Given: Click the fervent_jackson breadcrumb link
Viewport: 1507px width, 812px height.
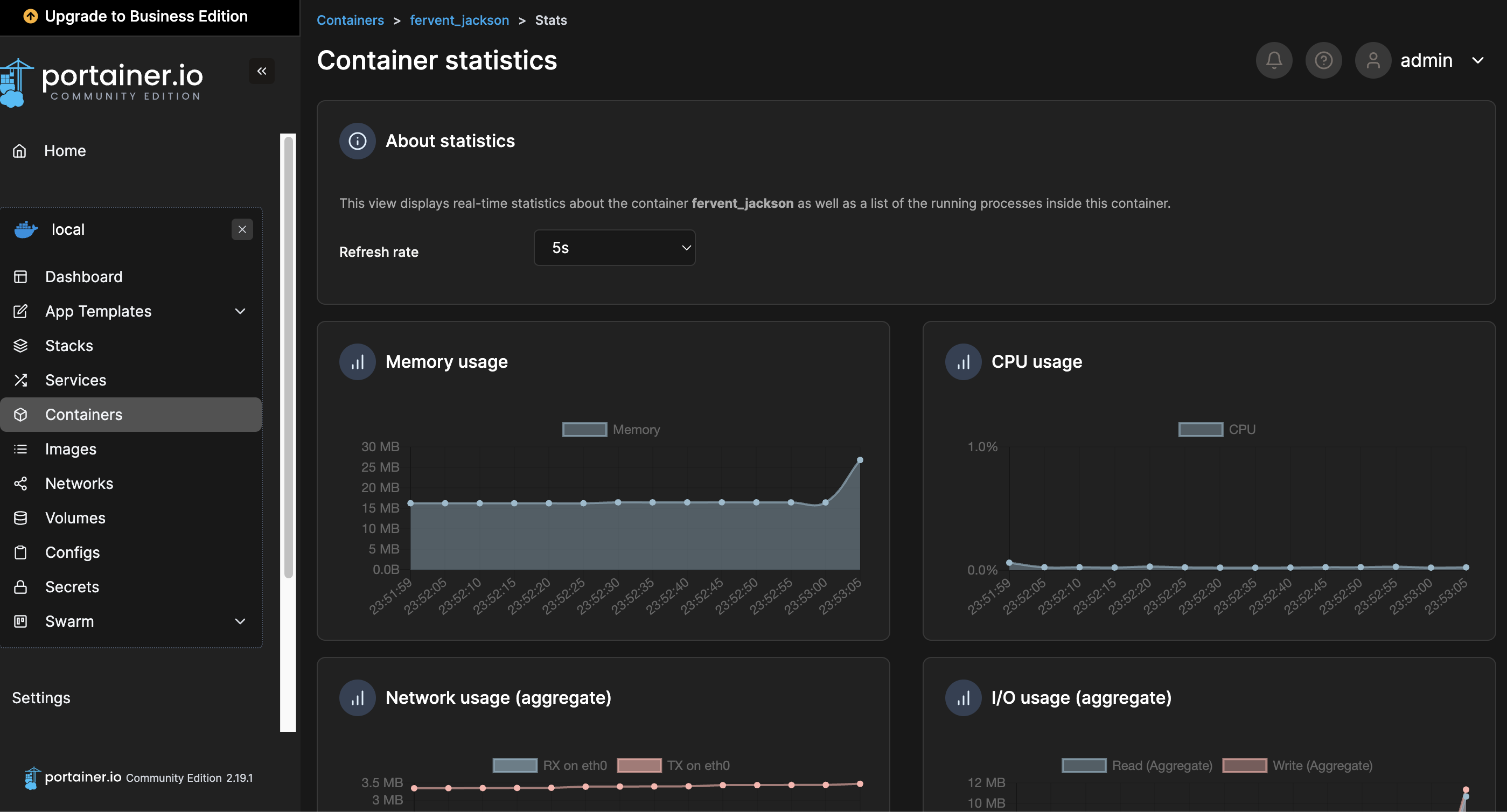Looking at the screenshot, I should point(459,20).
